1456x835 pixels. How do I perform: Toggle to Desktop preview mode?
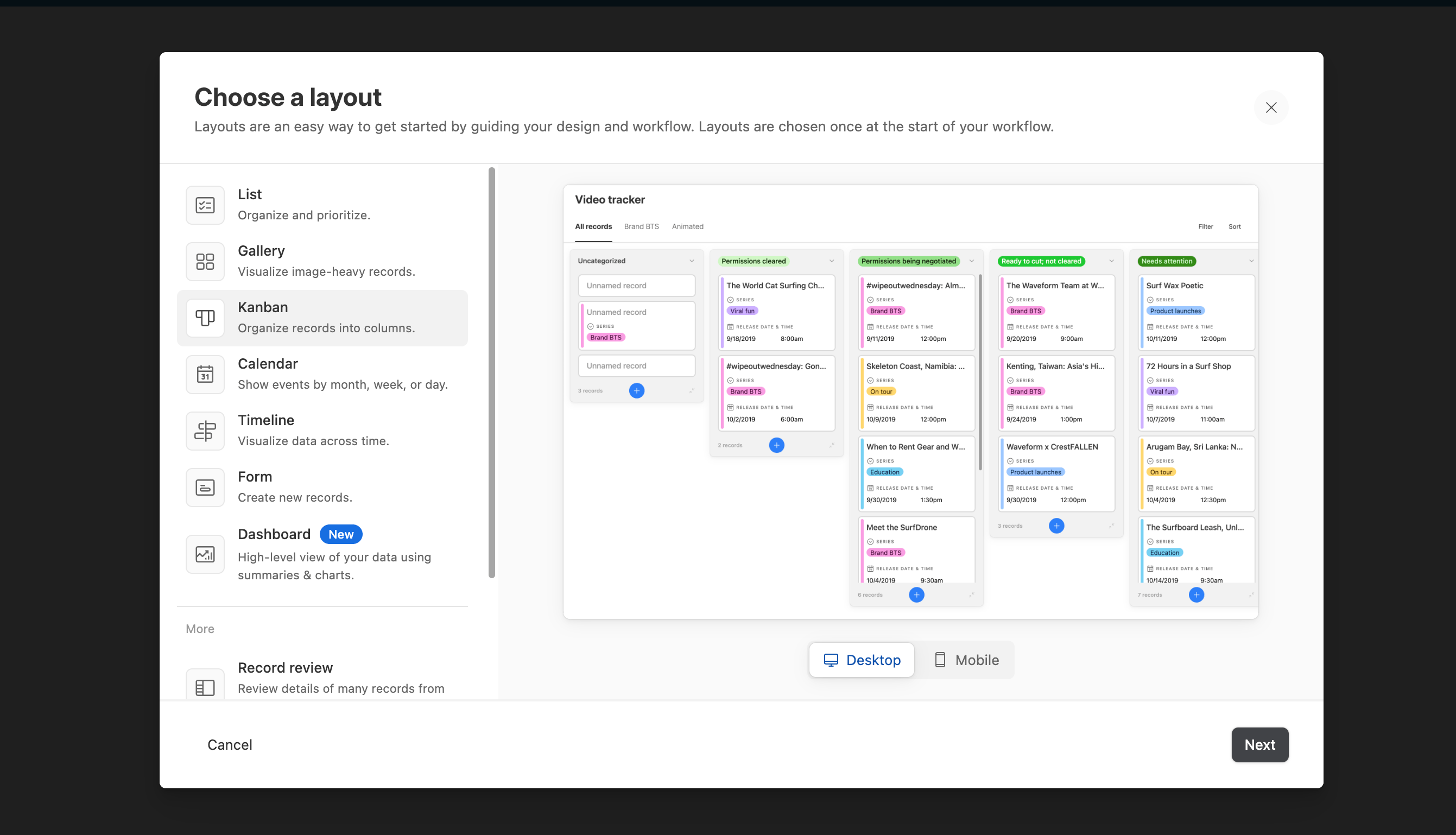point(862,660)
